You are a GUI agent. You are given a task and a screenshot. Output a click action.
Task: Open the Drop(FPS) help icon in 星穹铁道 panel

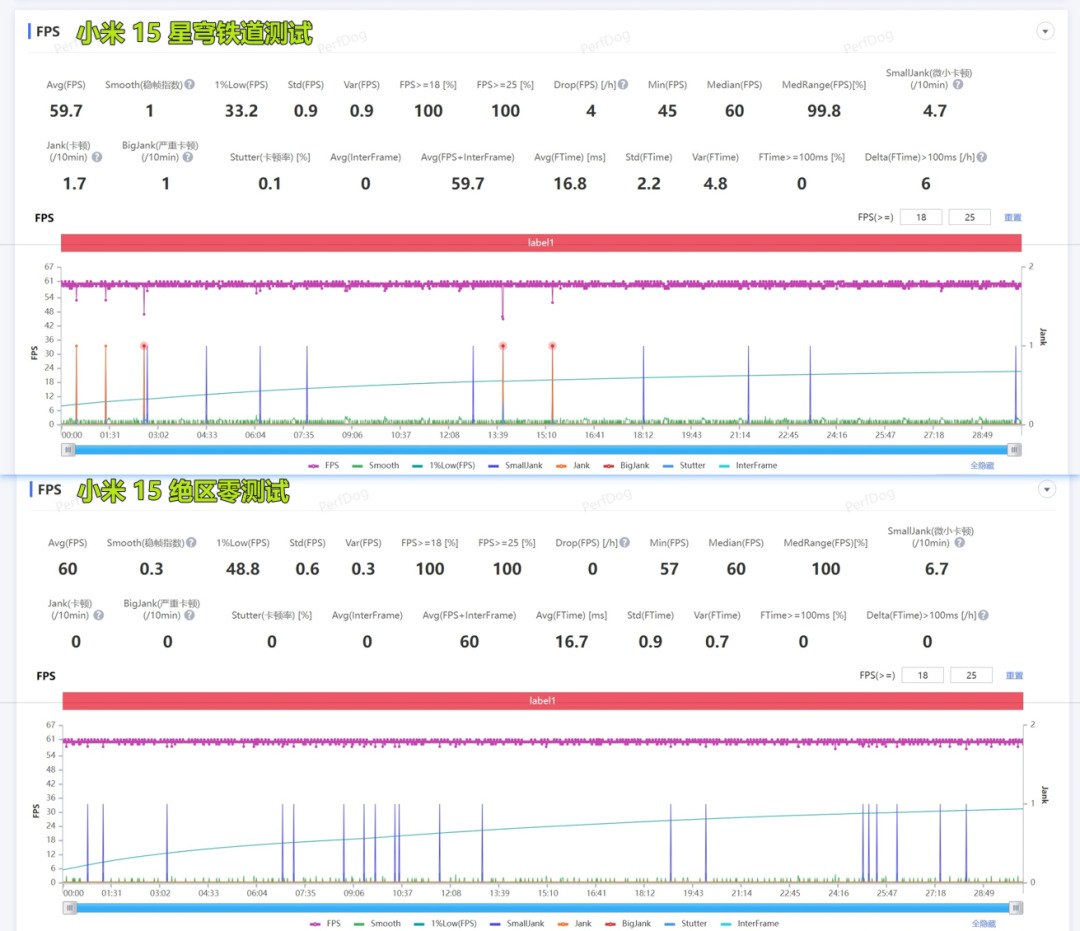[x=623, y=85]
